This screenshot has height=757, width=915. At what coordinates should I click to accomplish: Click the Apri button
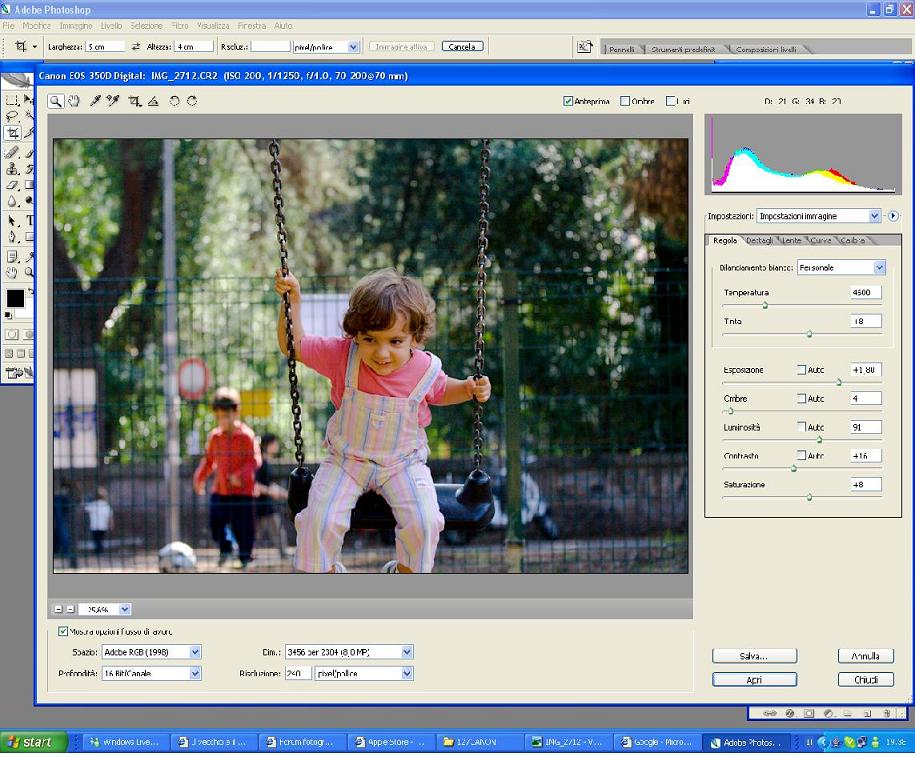pyautogui.click(x=754, y=680)
